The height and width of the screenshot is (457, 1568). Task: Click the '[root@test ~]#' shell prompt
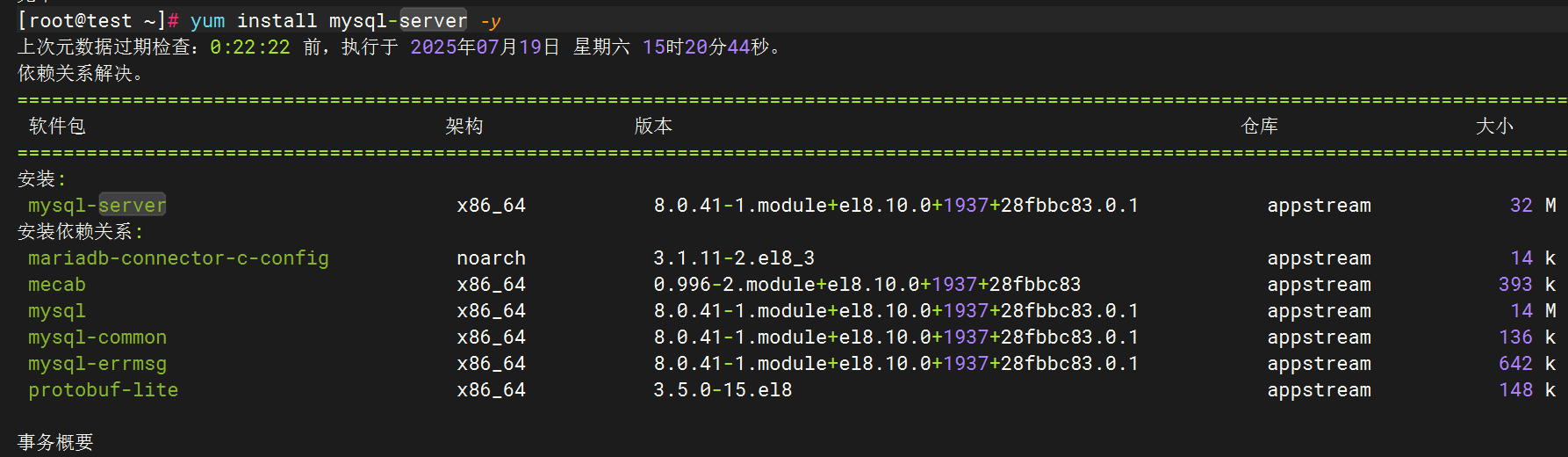pos(98,21)
